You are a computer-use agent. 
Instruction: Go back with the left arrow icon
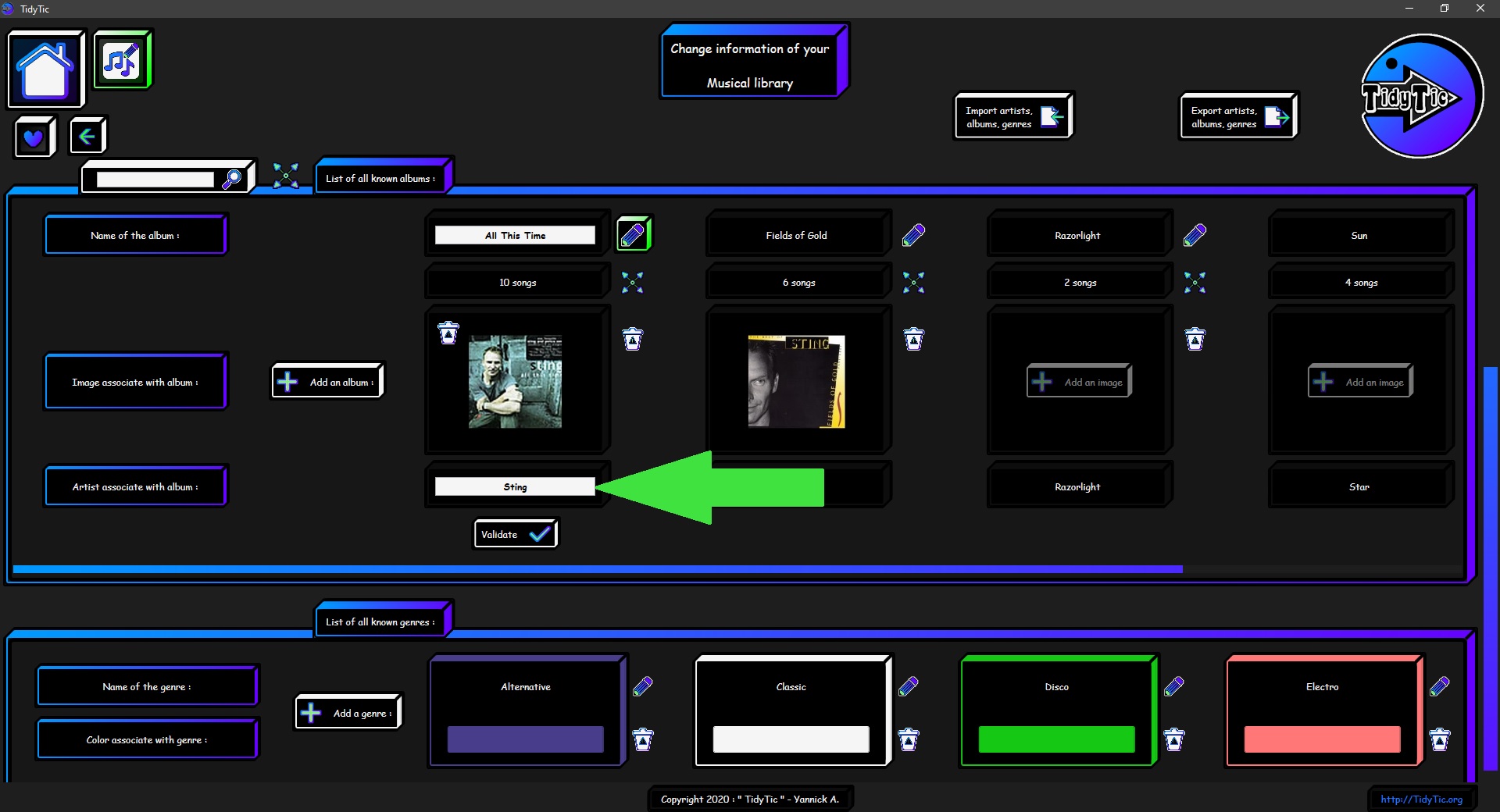tap(87, 137)
